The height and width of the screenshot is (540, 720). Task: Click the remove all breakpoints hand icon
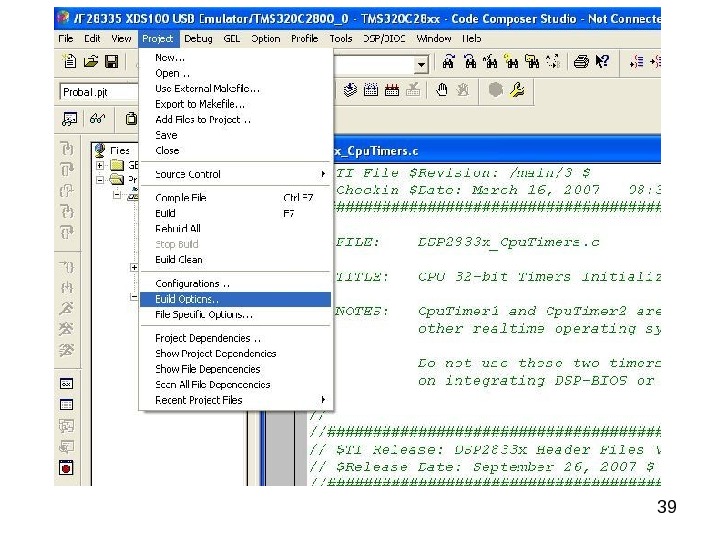tap(463, 90)
